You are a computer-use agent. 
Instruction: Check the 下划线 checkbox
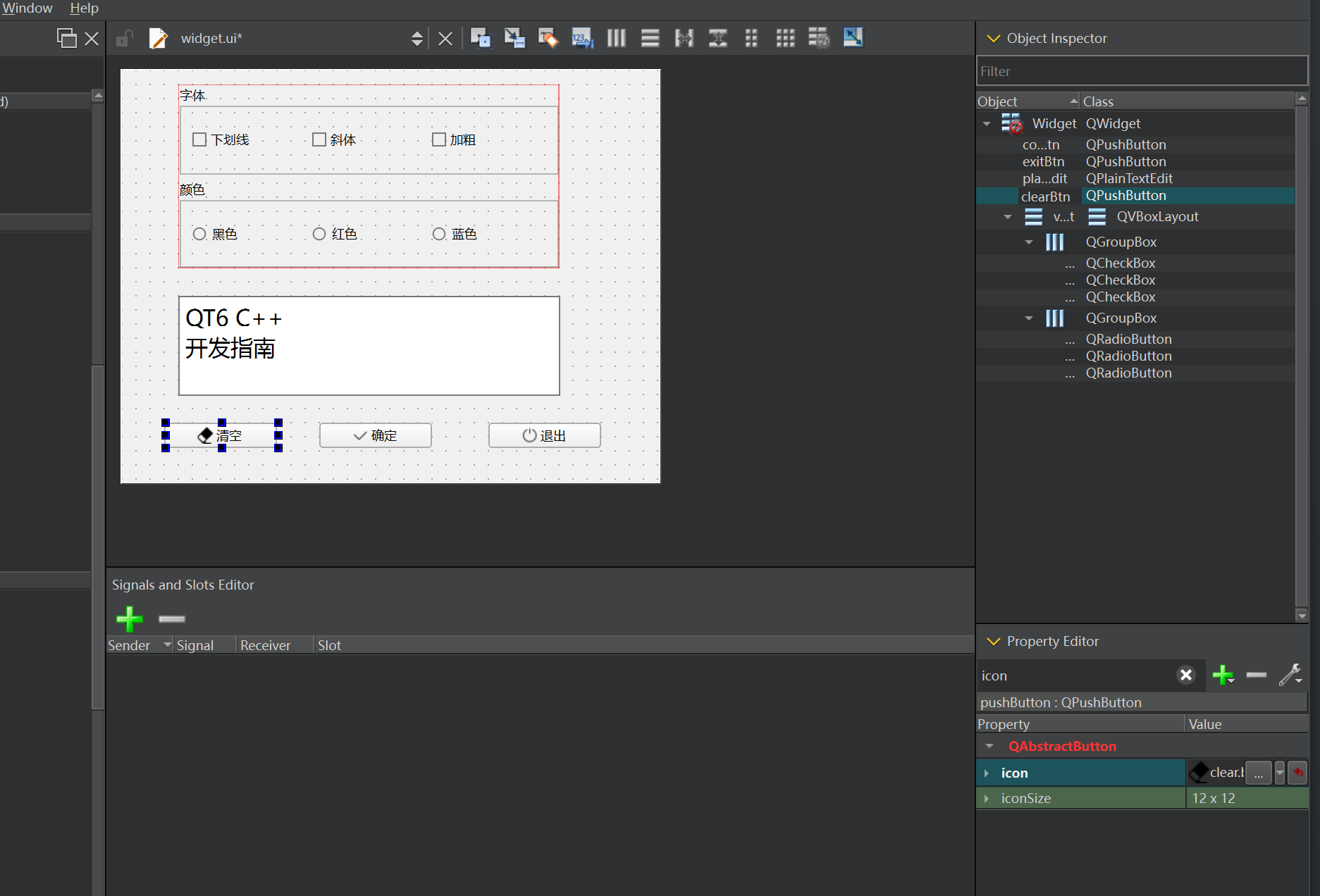[199, 139]
